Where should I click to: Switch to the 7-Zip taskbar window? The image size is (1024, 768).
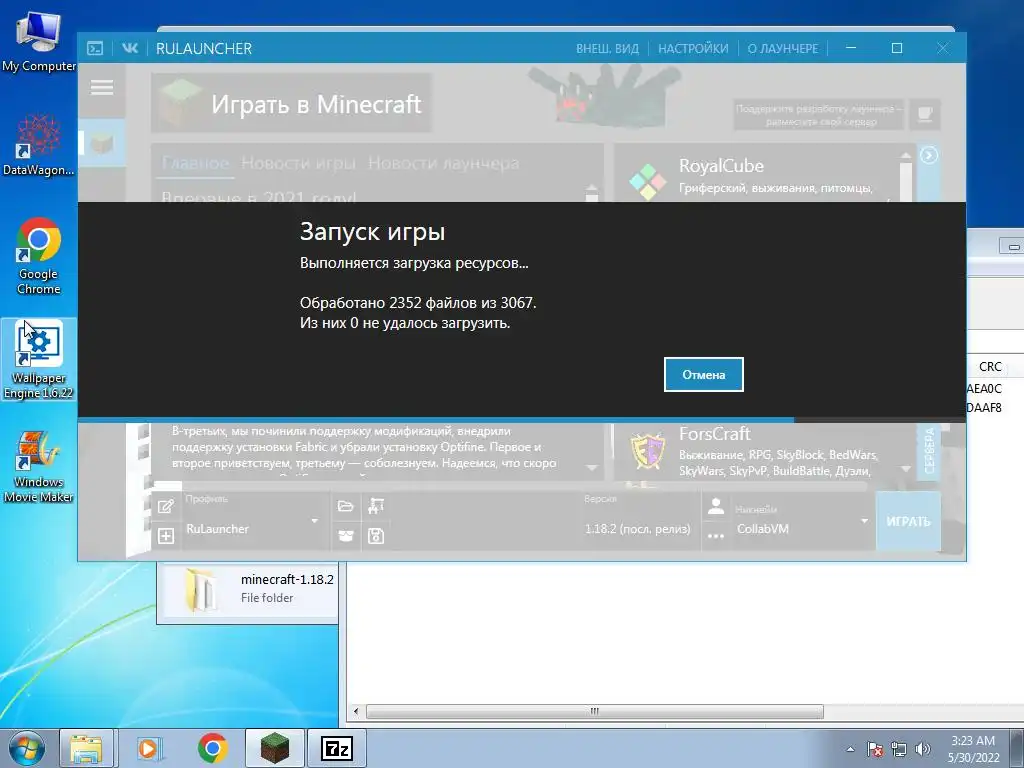pos(337,748)
